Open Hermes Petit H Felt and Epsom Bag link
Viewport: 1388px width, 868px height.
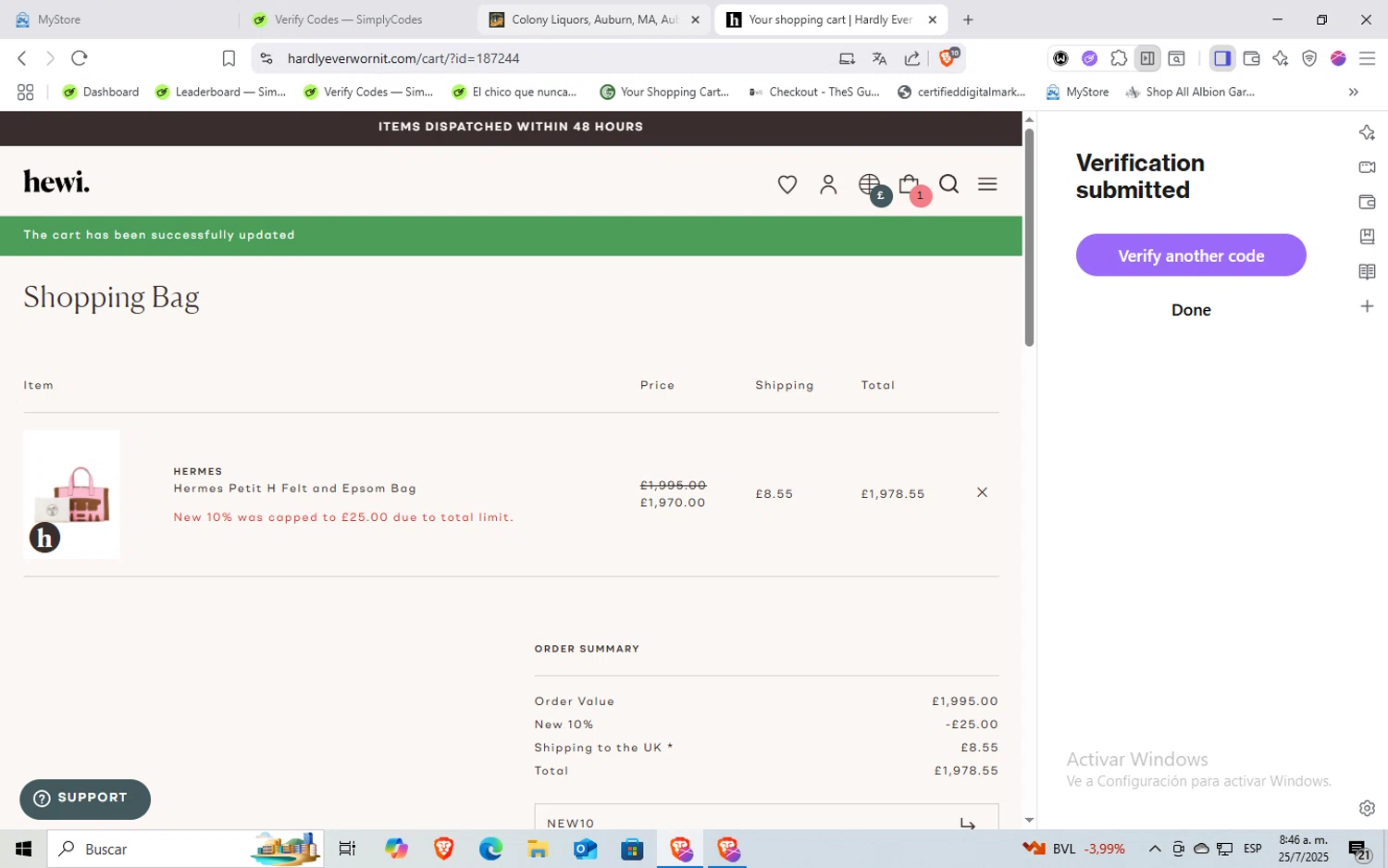tap(294, 488)
